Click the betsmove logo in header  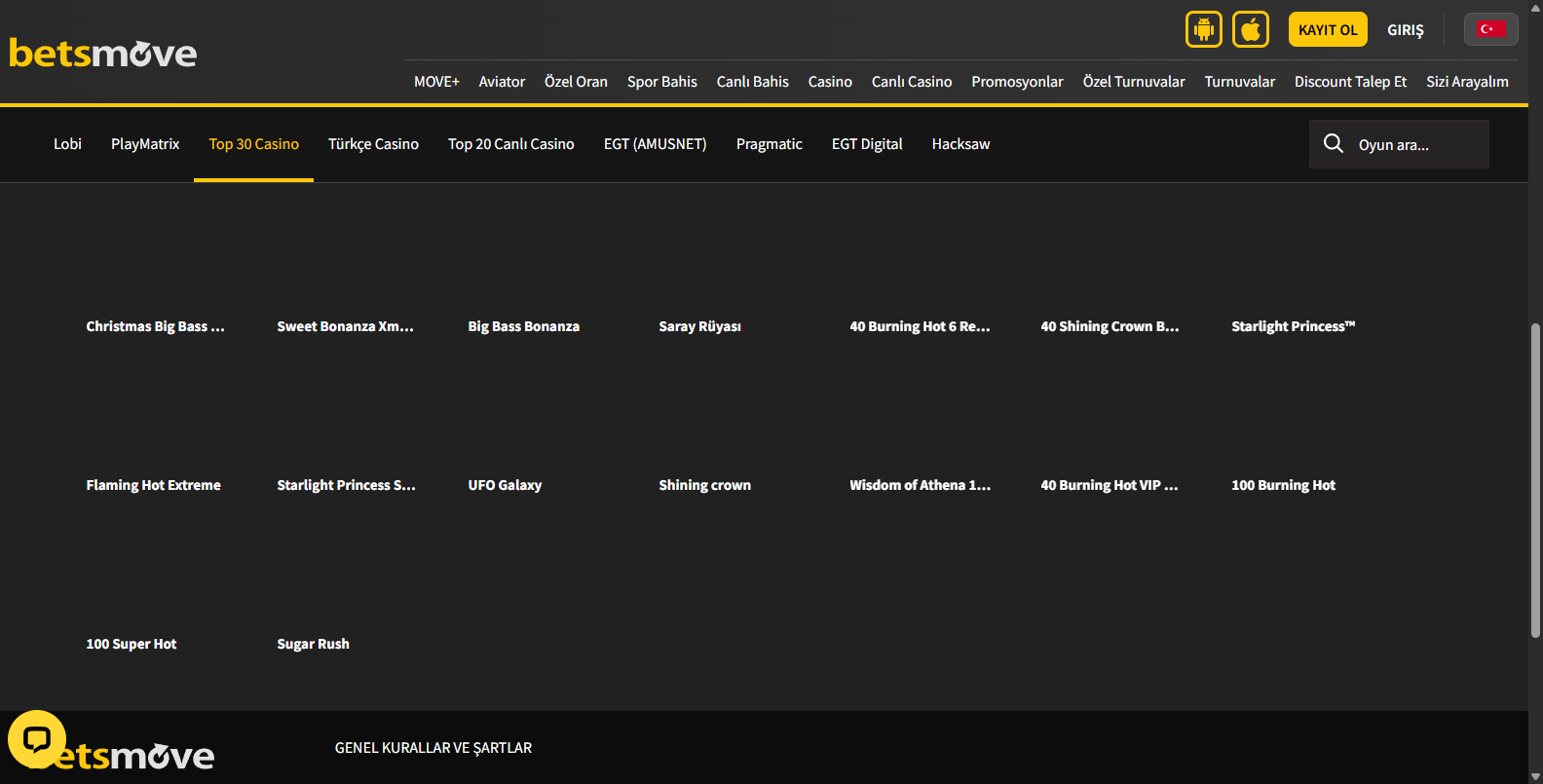103,54
